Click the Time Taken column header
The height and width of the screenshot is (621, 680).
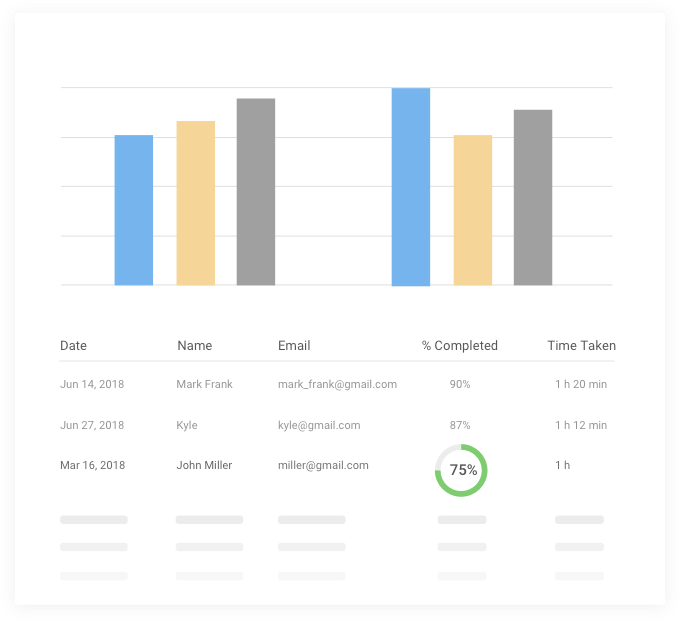point(581,346)
